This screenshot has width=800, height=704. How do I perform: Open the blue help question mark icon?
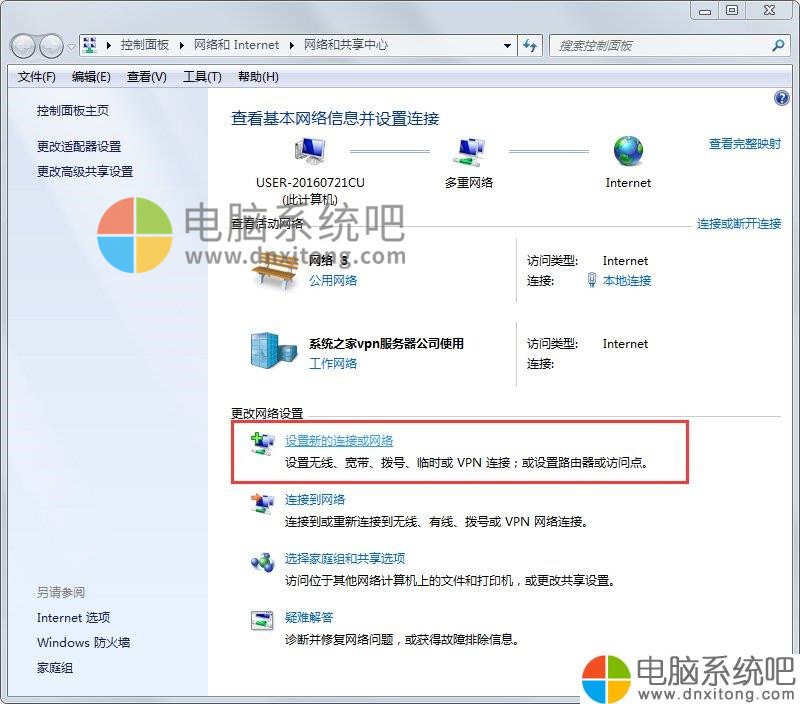click(782, 98)
